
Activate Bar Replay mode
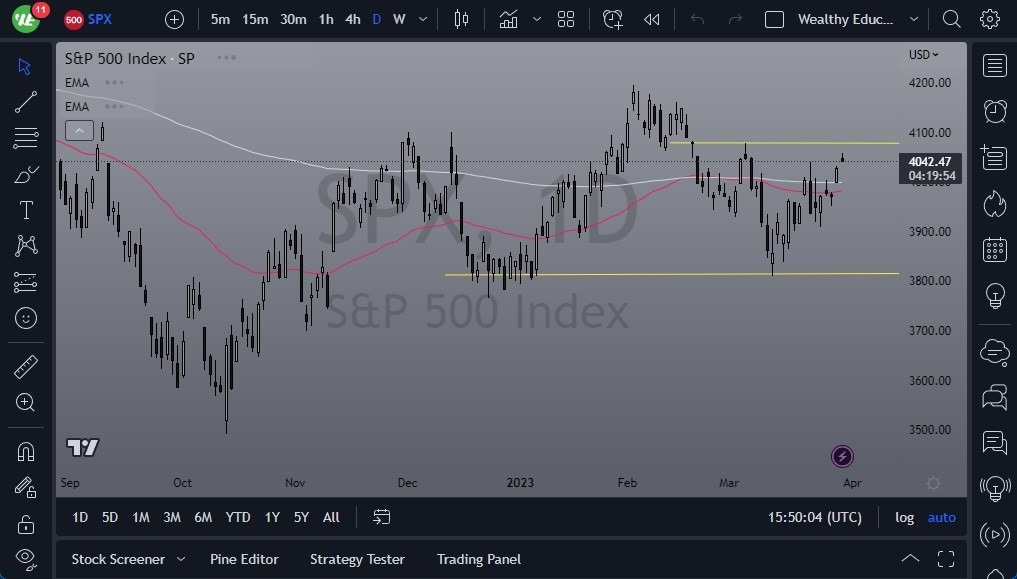coord(652,19)
